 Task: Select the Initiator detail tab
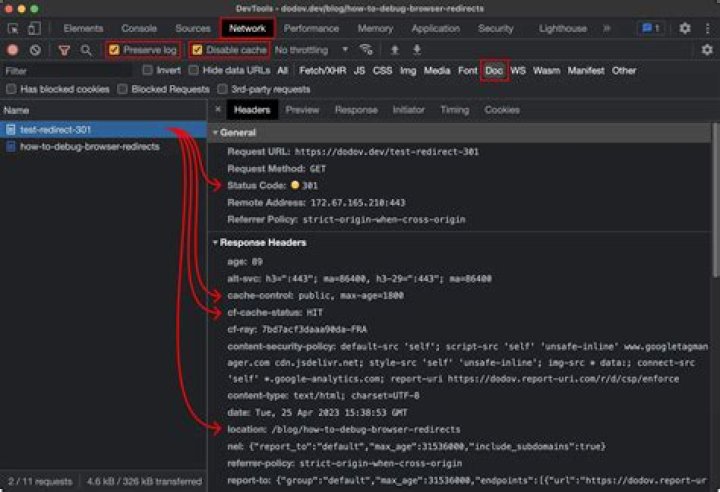(x=408, y=110)
